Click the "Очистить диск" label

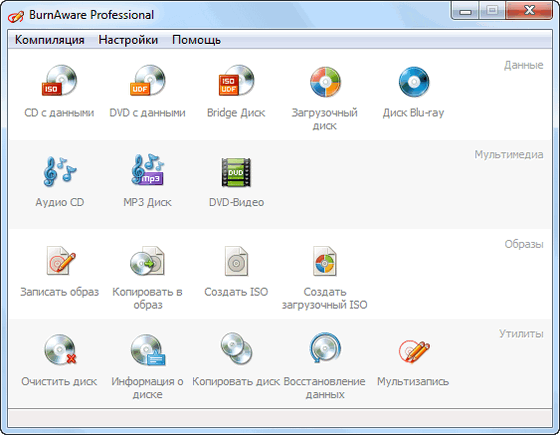[59, 382]
